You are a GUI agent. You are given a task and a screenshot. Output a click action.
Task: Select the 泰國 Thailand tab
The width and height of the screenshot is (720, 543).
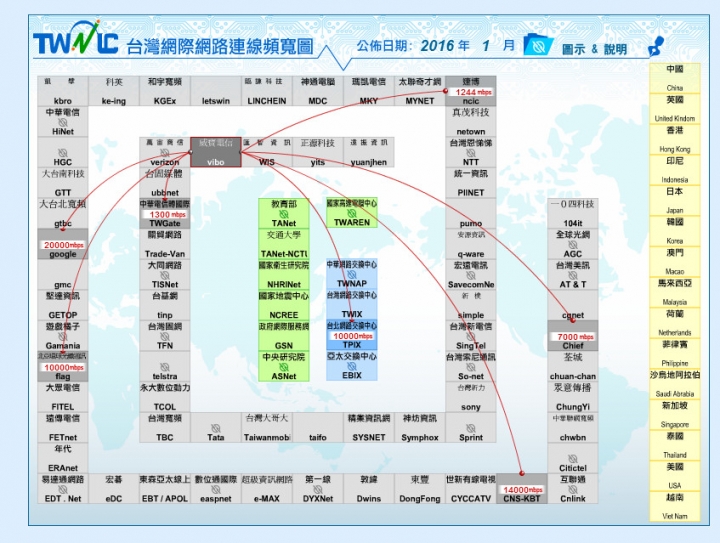675,445
